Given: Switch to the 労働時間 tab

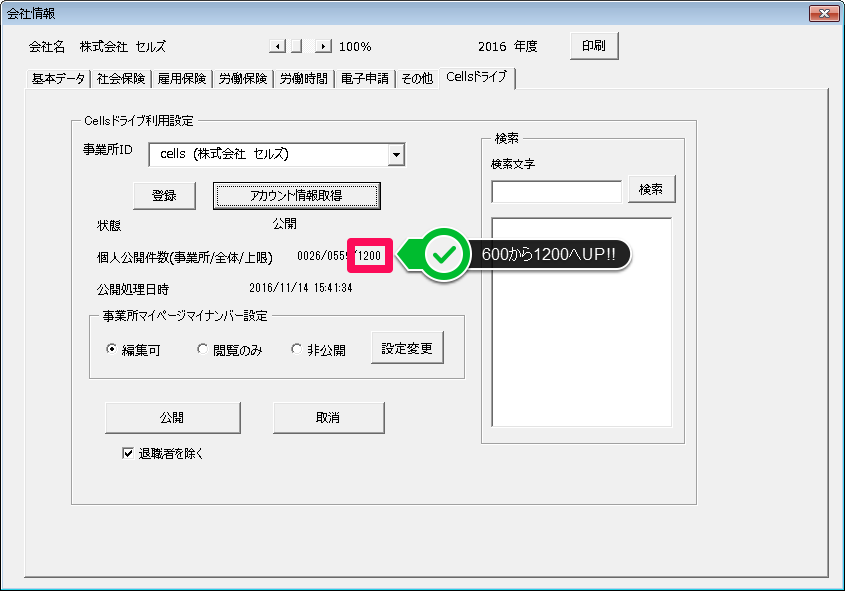Looking at the screenshot, I should pyautogui.click(x=303, y=79).
